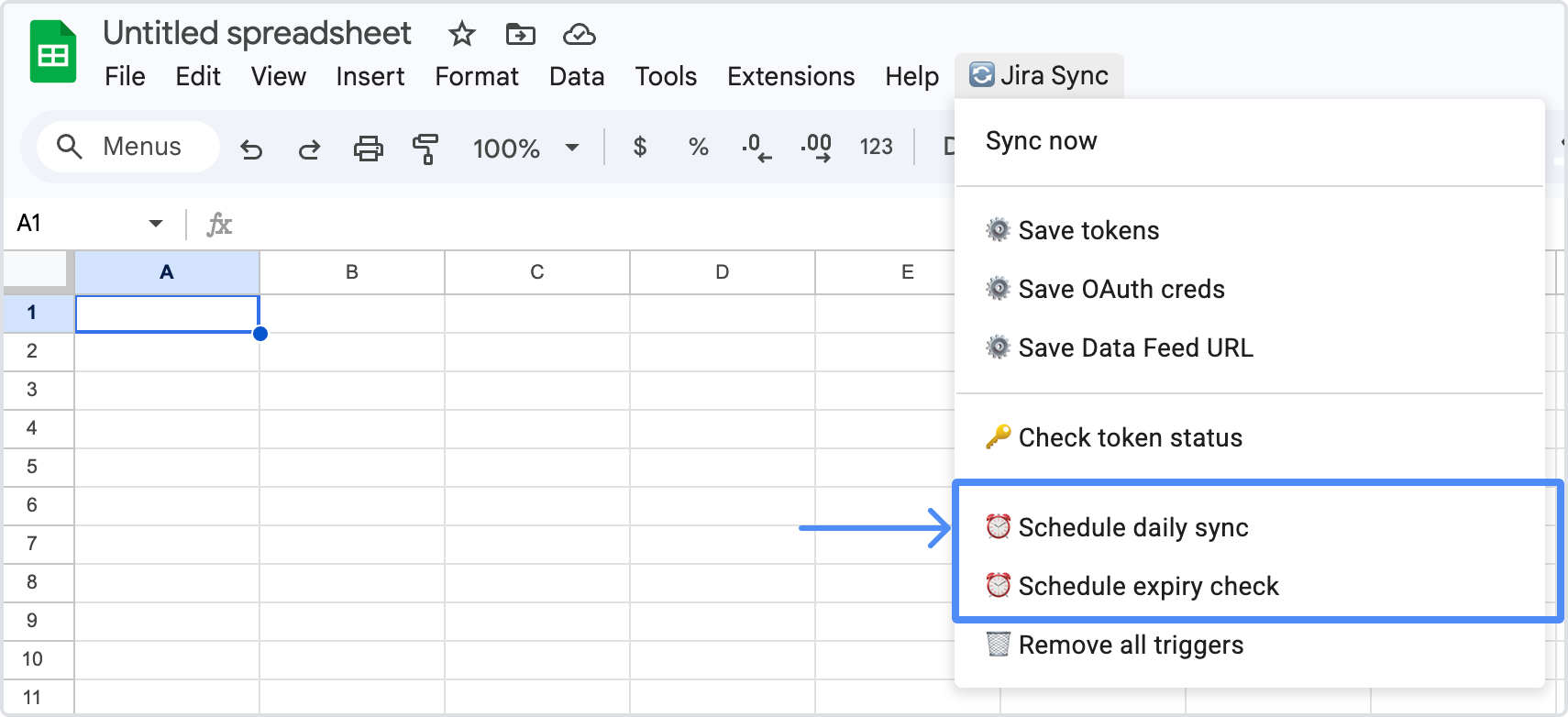Viewport: 1568px width, 717px height.
Task: Open the File menu
Action: point(125,76)
